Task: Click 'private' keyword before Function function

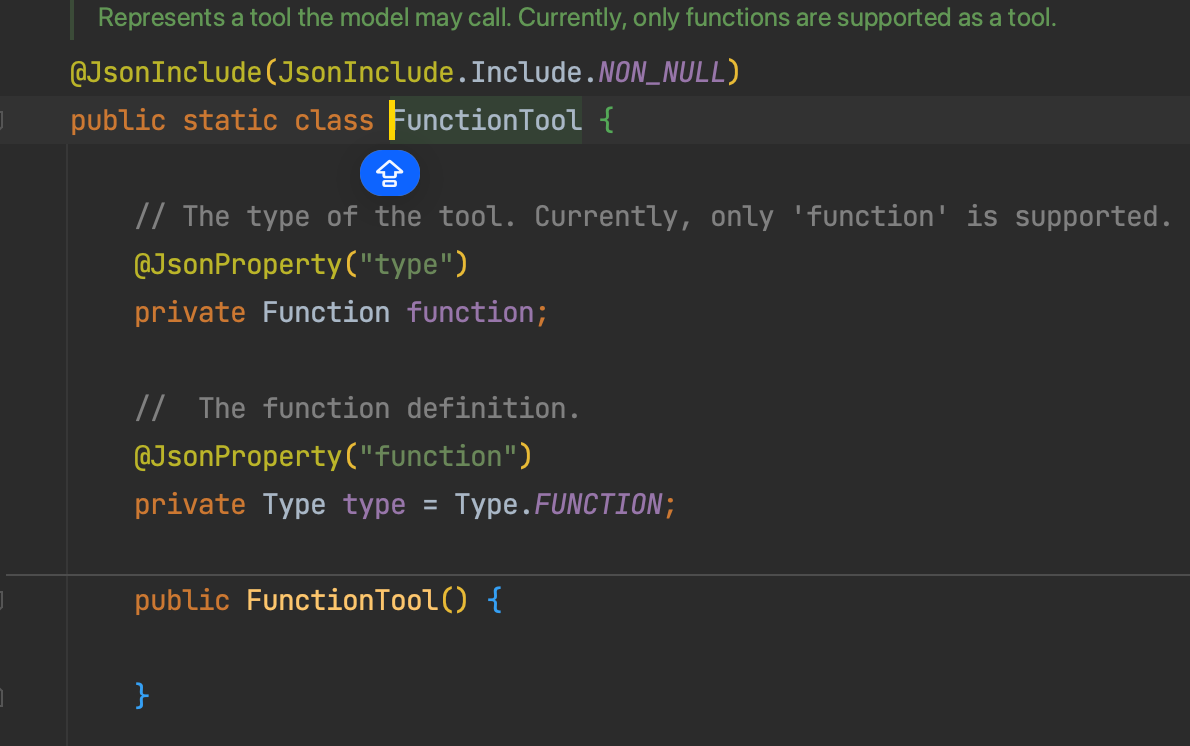Action: click(190, 313)
